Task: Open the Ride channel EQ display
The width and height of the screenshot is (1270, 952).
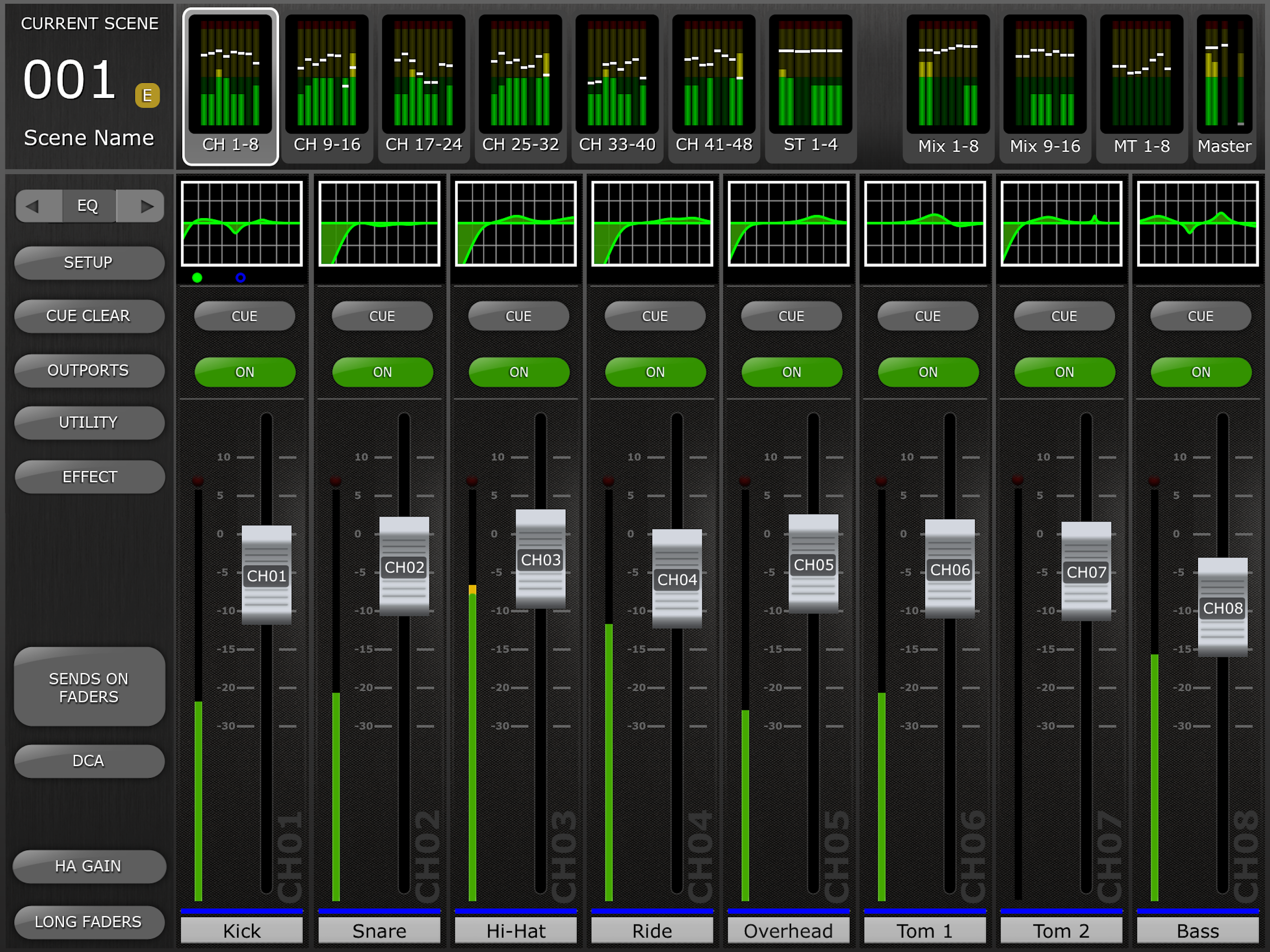Action: tap(653, 224)
